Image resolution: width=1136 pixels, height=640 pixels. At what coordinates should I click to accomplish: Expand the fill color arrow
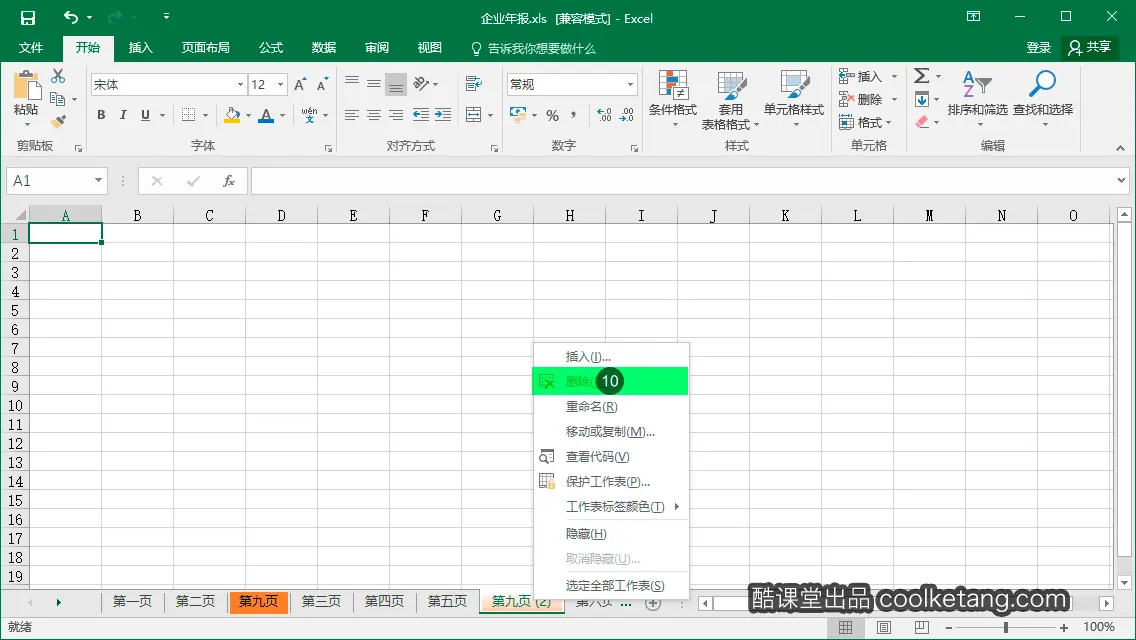(x=248, y=115)
